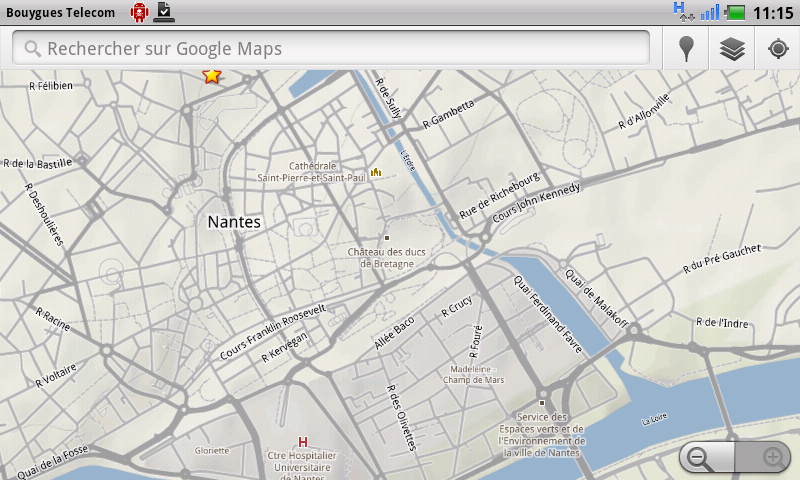Tap the La Loire river label
The image size is (800, 480).
click(654, 419)
